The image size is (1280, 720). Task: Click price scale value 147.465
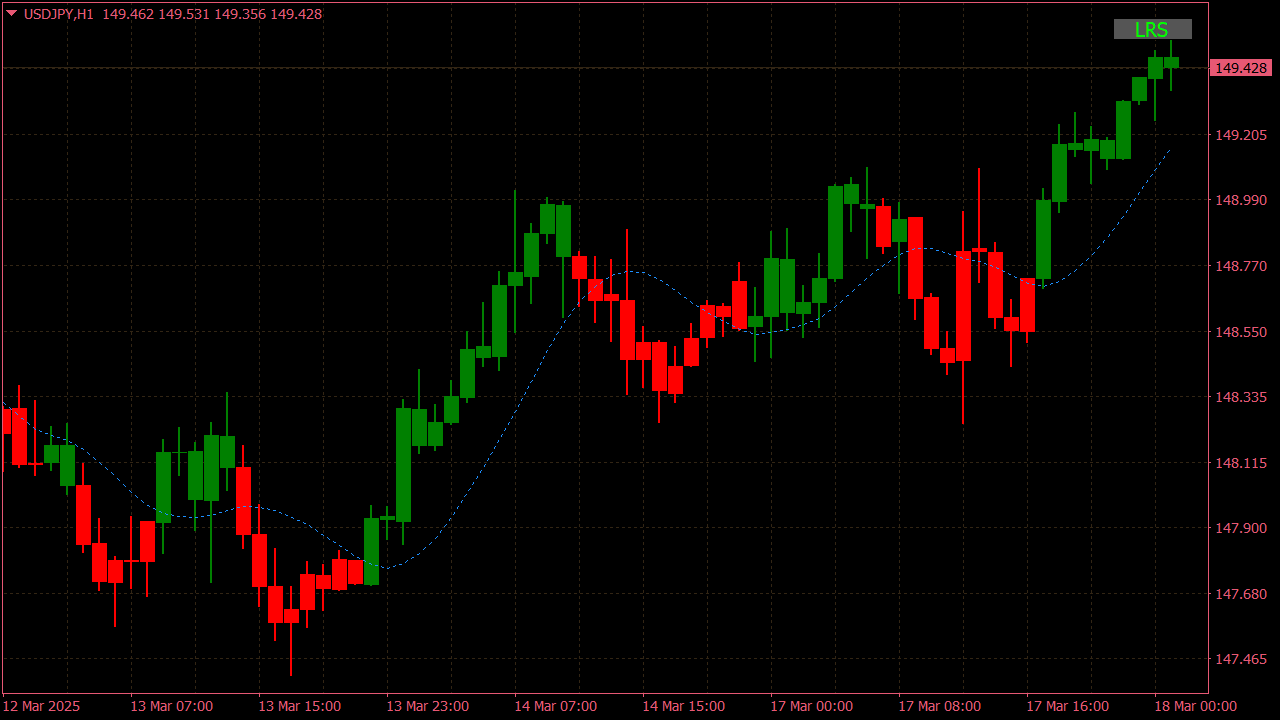(1240, 659)
